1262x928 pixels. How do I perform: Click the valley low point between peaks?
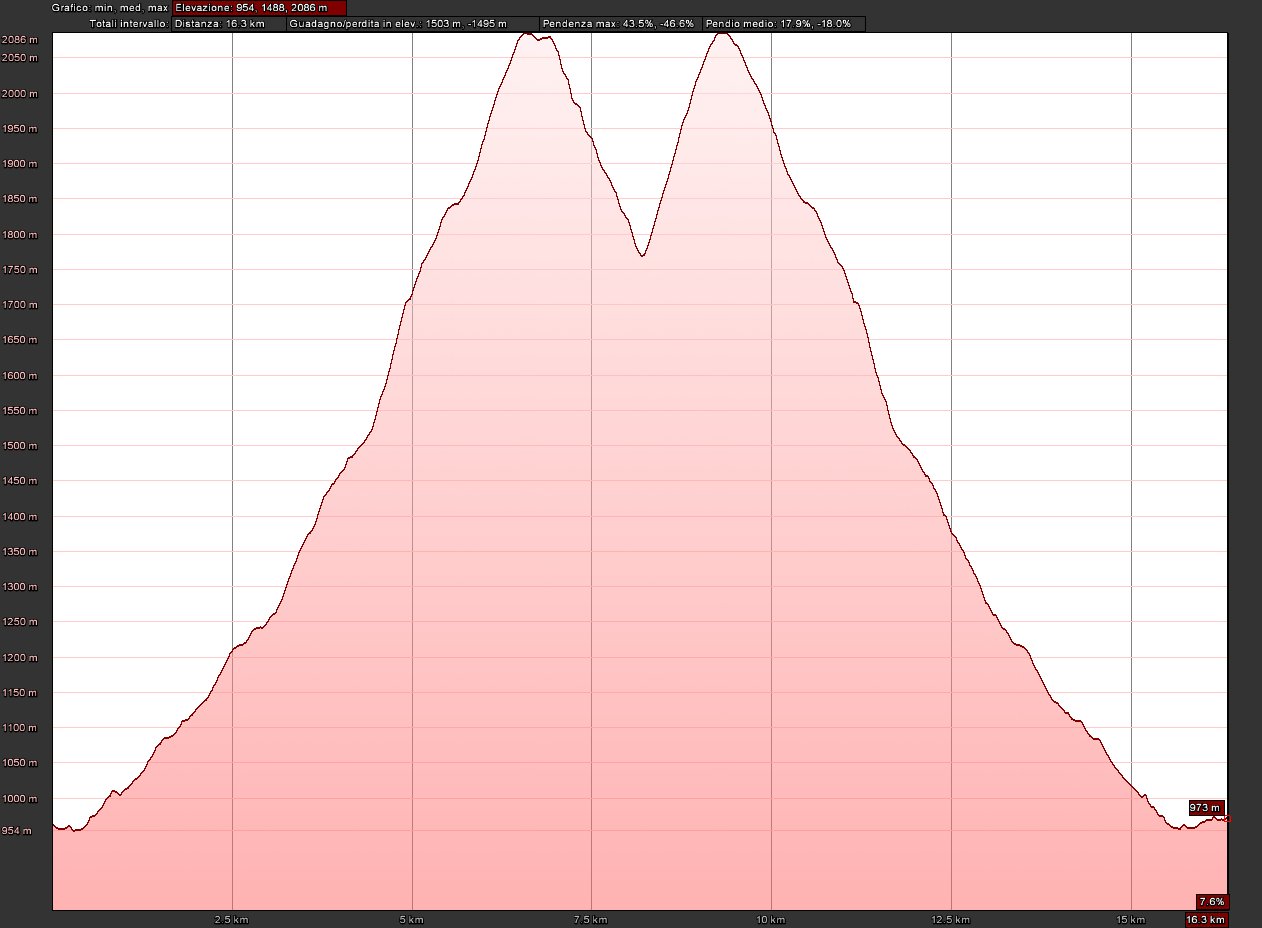642,256
